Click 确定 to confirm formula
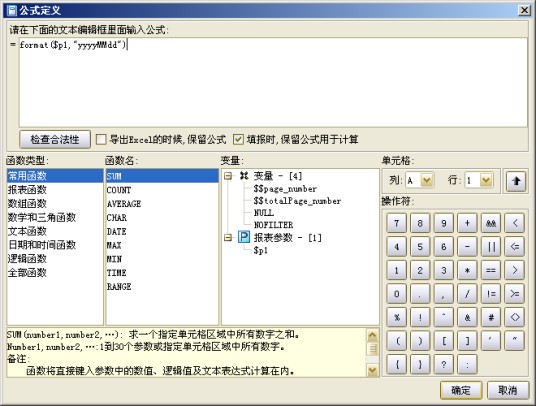Viewport: 536px width, 406px height. click(x=461, y=390)
